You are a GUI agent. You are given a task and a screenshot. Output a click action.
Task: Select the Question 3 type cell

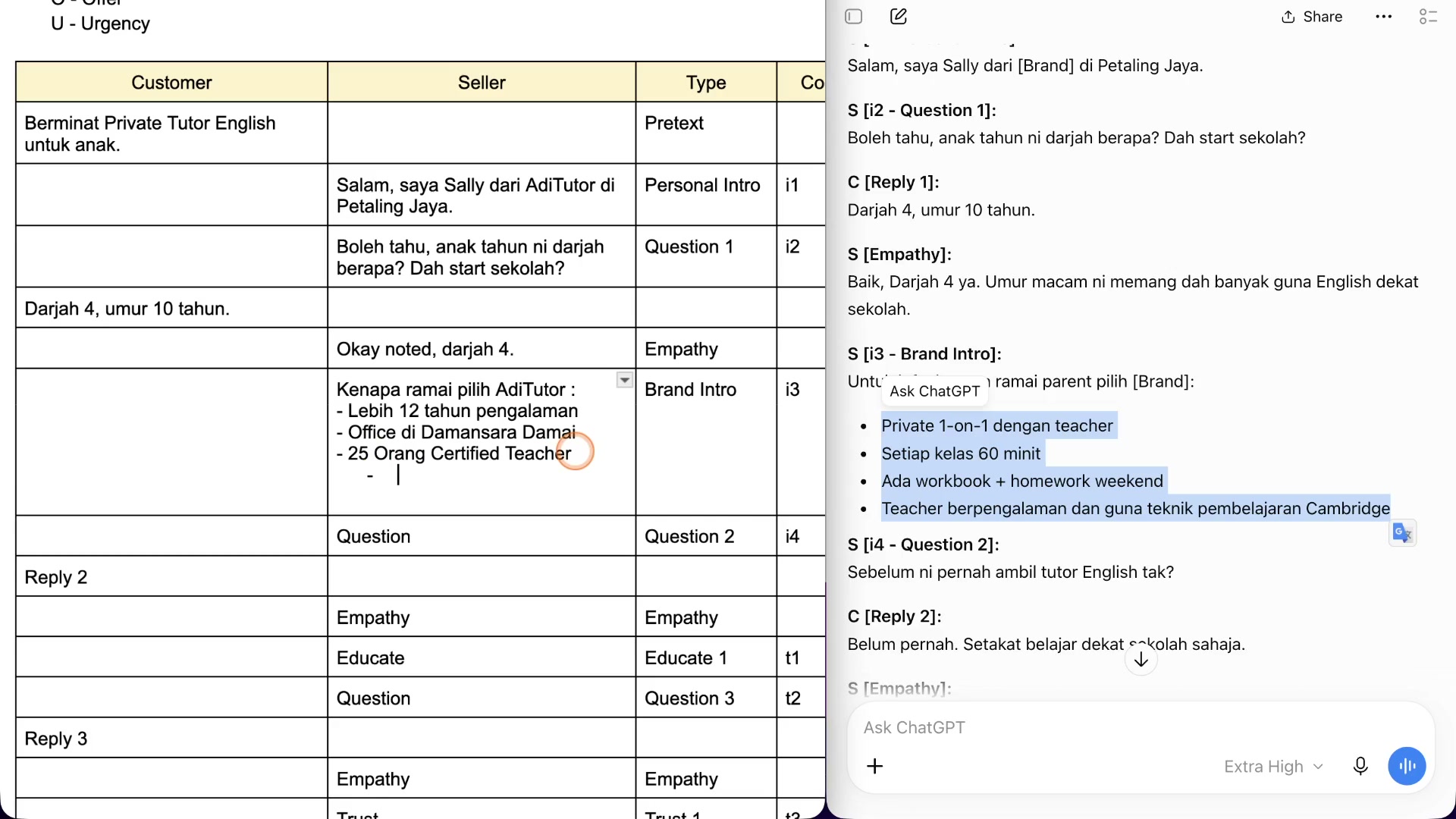[706, 698]
